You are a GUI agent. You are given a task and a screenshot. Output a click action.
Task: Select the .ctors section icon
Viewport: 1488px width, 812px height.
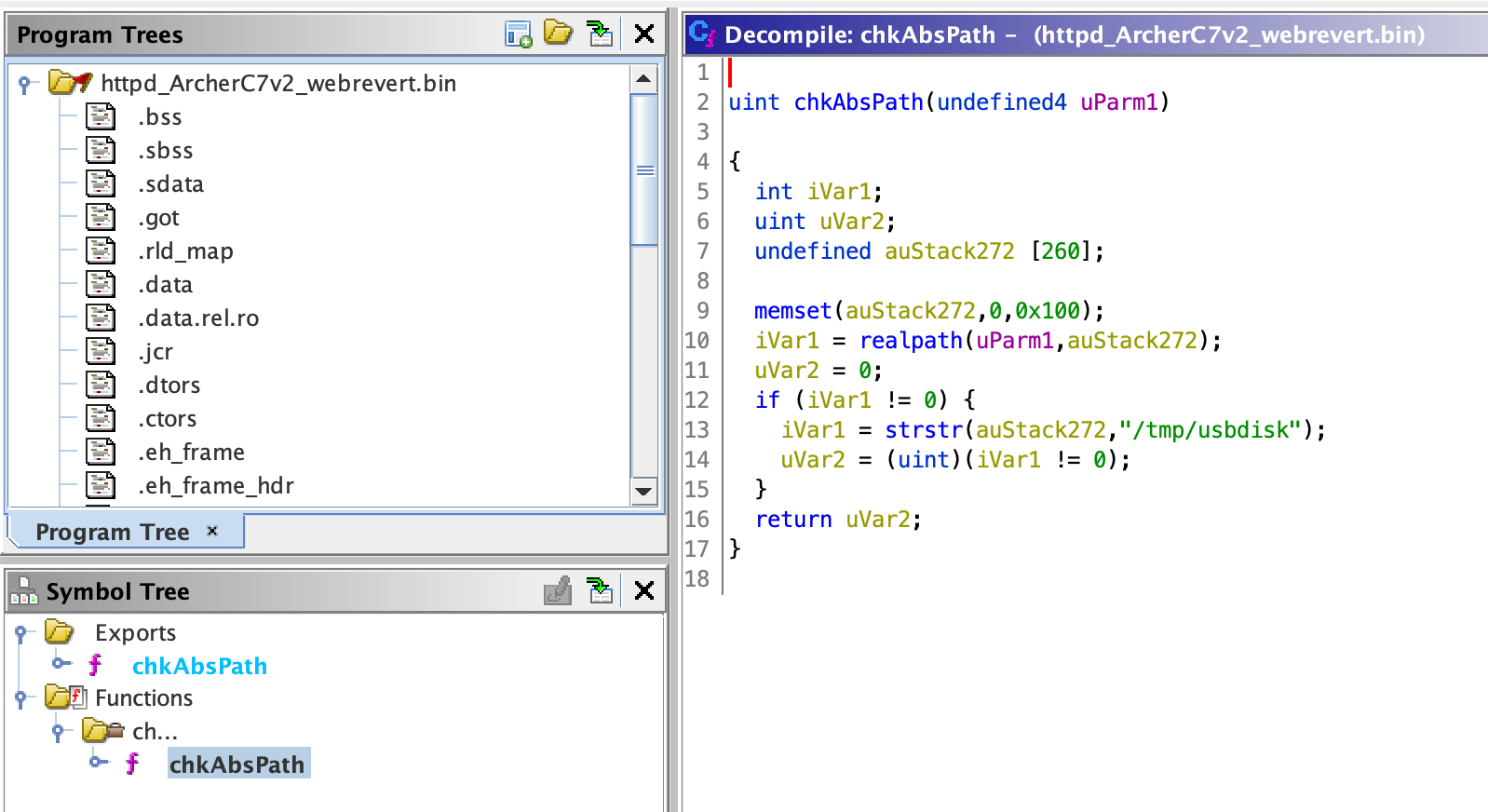click(x=101, y=418)
